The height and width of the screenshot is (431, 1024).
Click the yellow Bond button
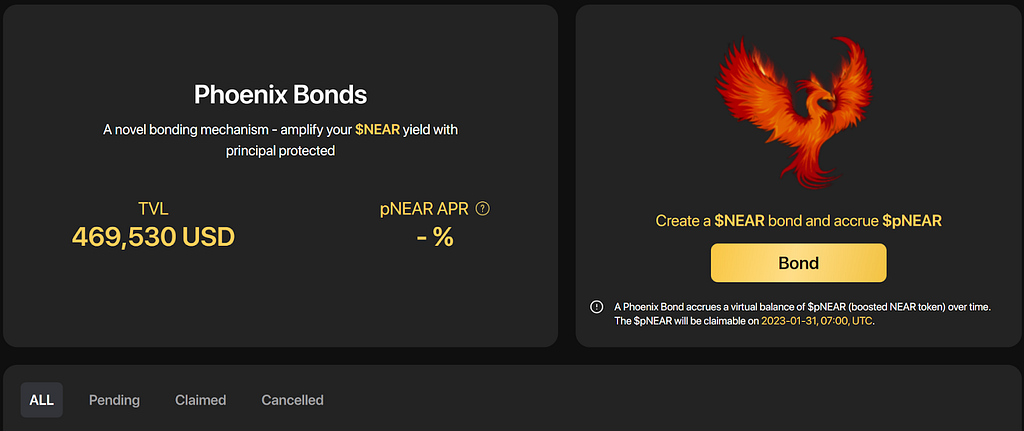[x=799, y=263]
